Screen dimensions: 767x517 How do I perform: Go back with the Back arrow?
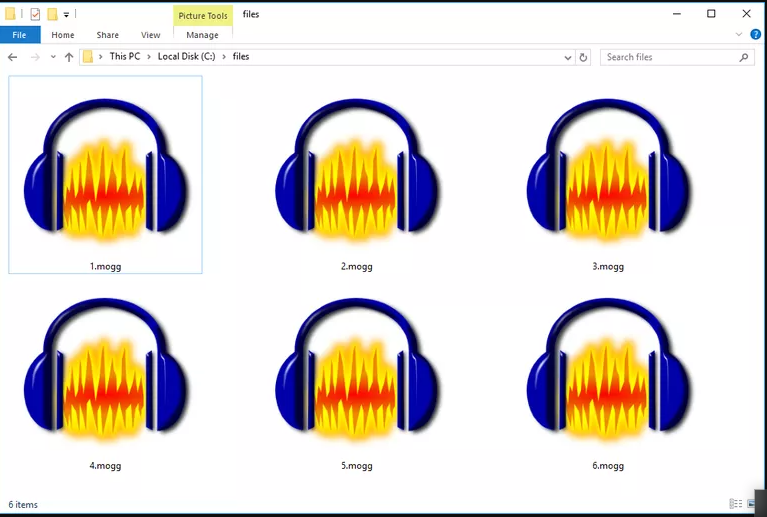[x=13, y=57]
